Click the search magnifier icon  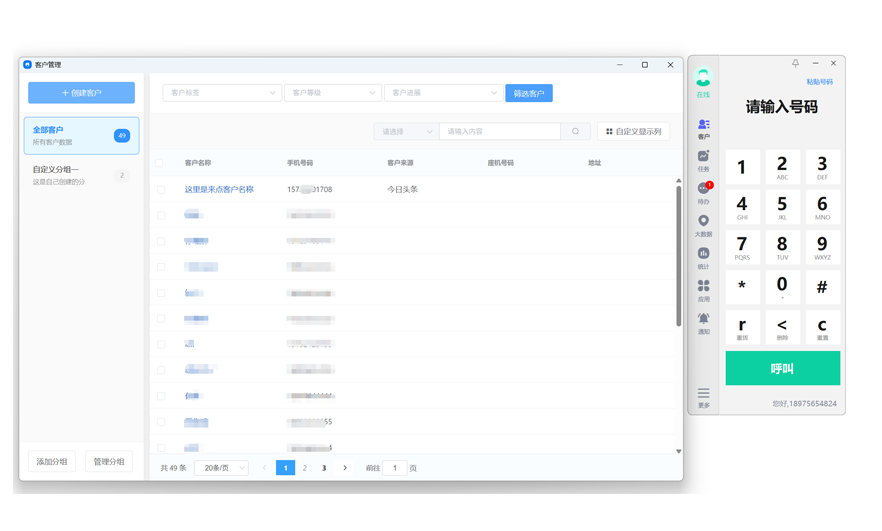point(575,132)
